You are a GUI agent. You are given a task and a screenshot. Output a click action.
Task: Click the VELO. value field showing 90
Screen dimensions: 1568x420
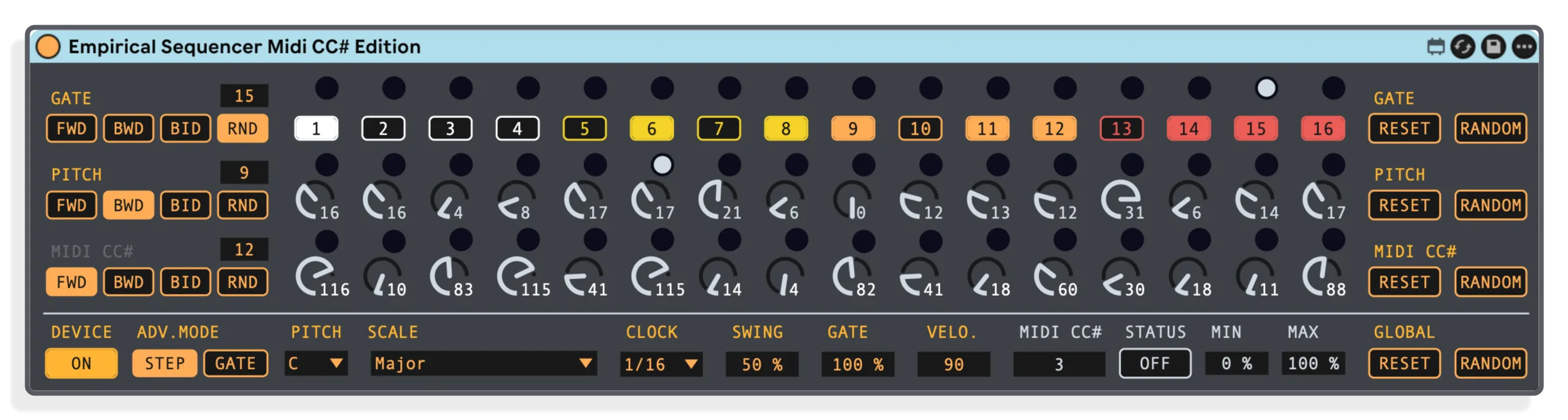click(x=953, y=364)
